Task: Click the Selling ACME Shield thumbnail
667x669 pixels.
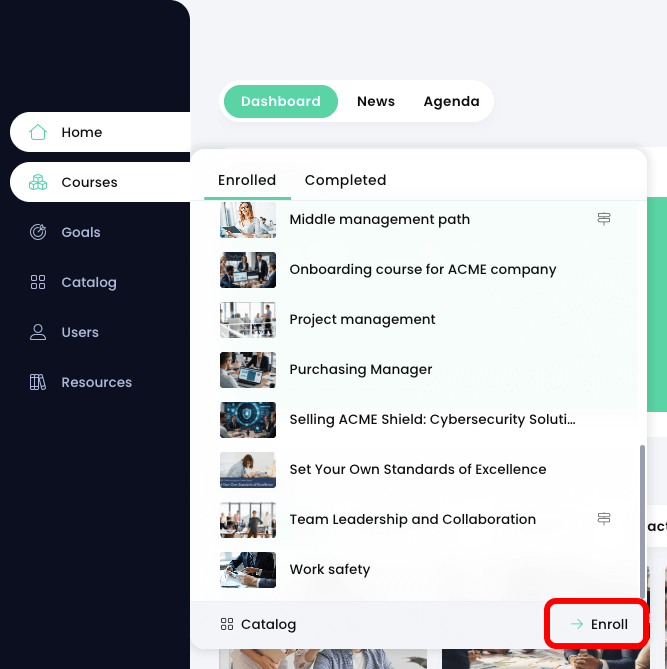Action: pyautogui.click(x=248, y=419)
